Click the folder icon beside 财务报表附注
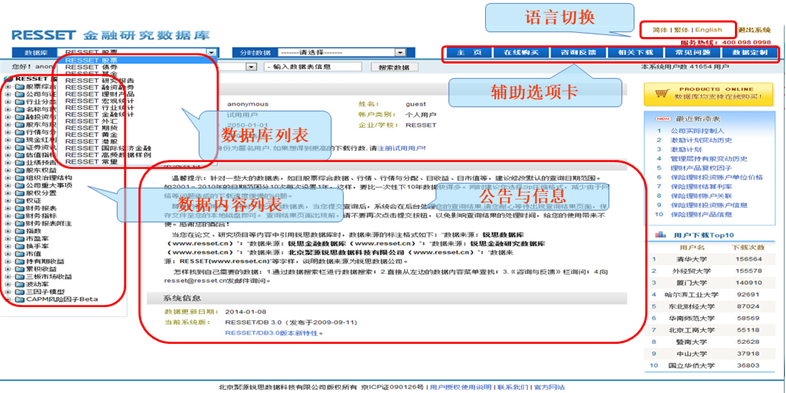This screenshot has height=393, width=786. click(x=20, y=224)
